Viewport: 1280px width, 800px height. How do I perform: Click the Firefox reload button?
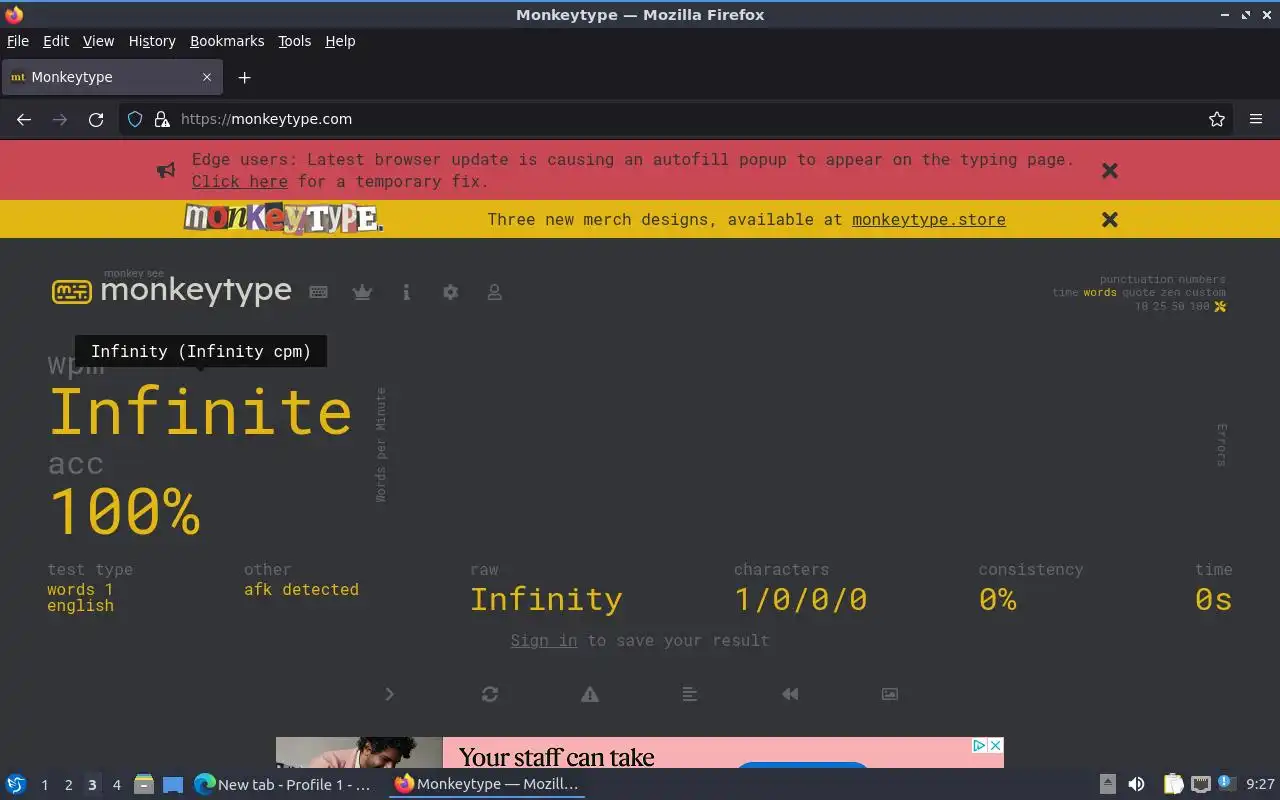[x=96, y=119]
